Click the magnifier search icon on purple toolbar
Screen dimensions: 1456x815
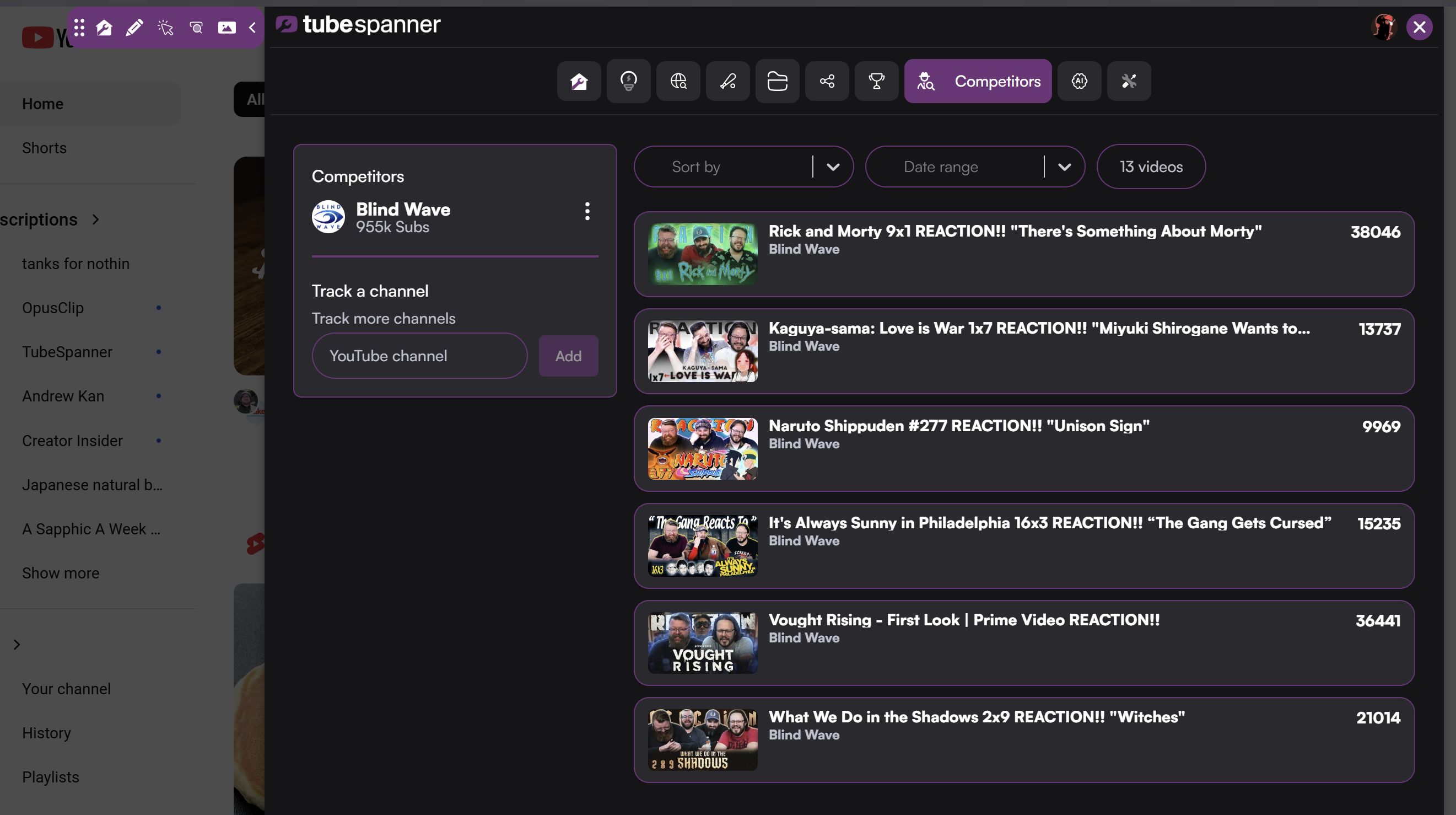[x=196, y=27]
